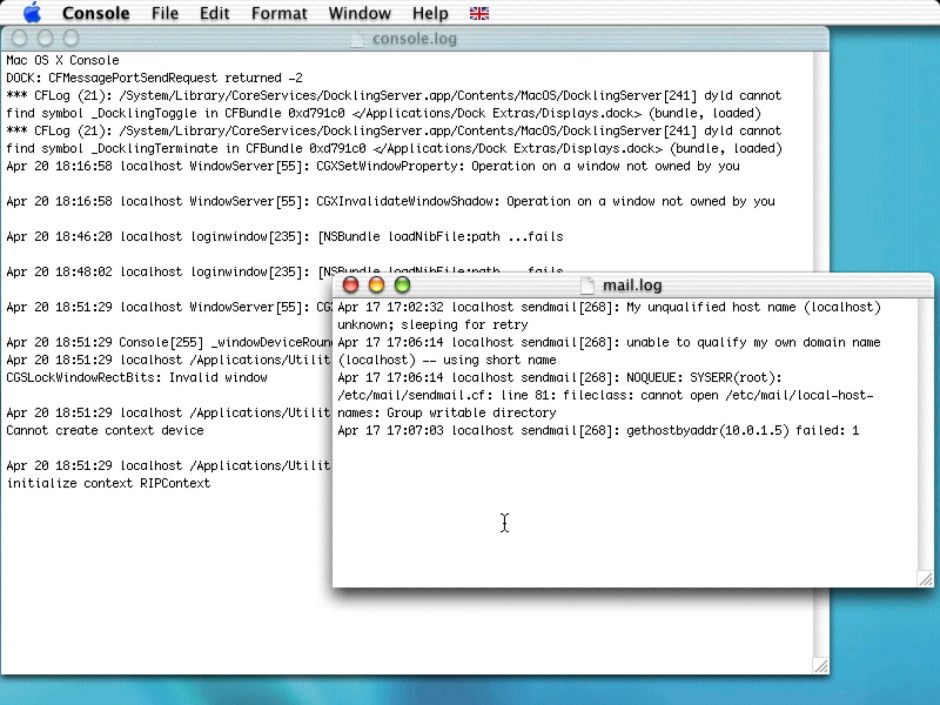The width and height of the screenshot is (940, 705).
Task: Click the mail.log window title
Action: (x=632, y=285)
